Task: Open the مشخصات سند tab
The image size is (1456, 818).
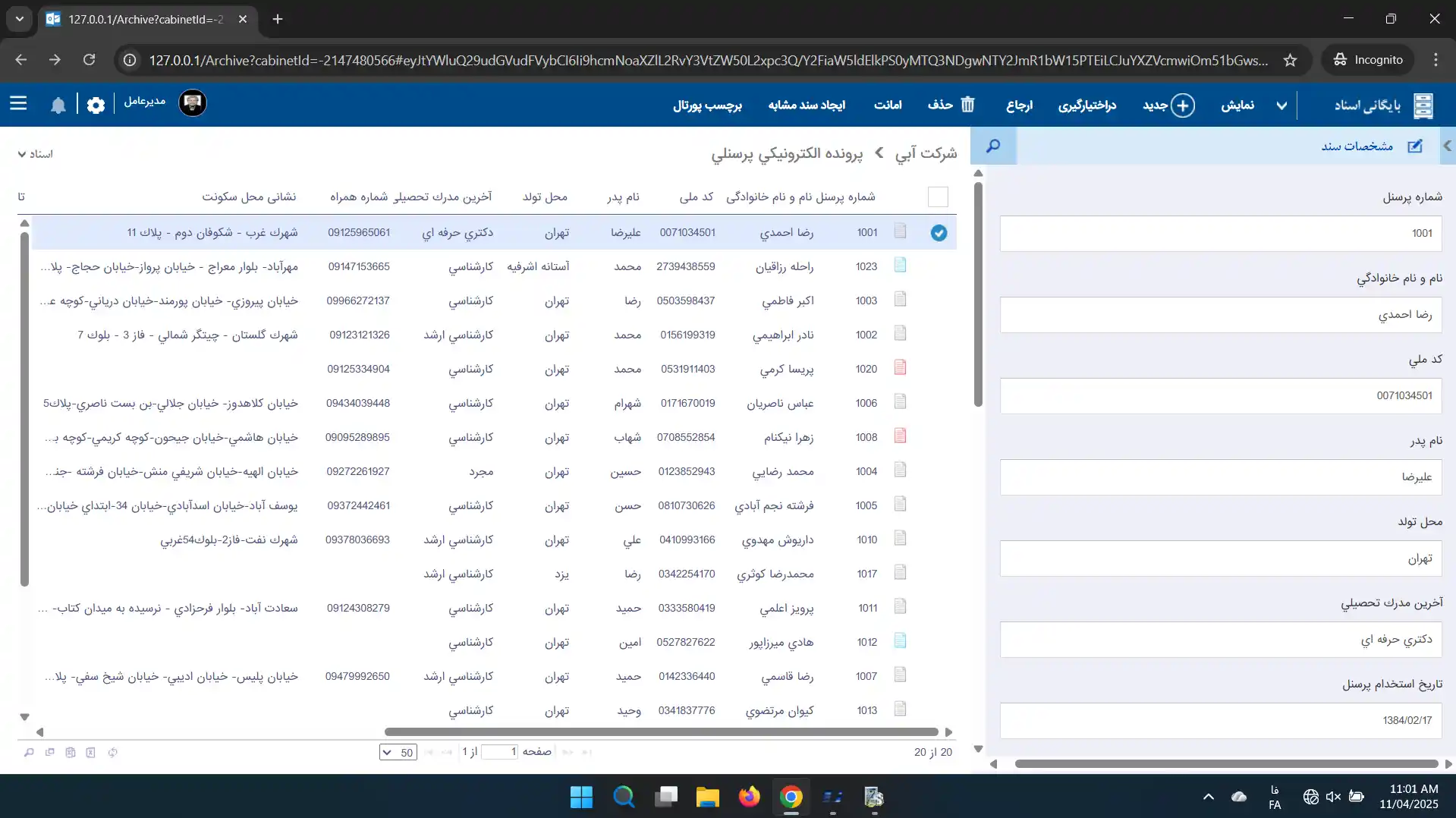Action: tap(1357, 146)
